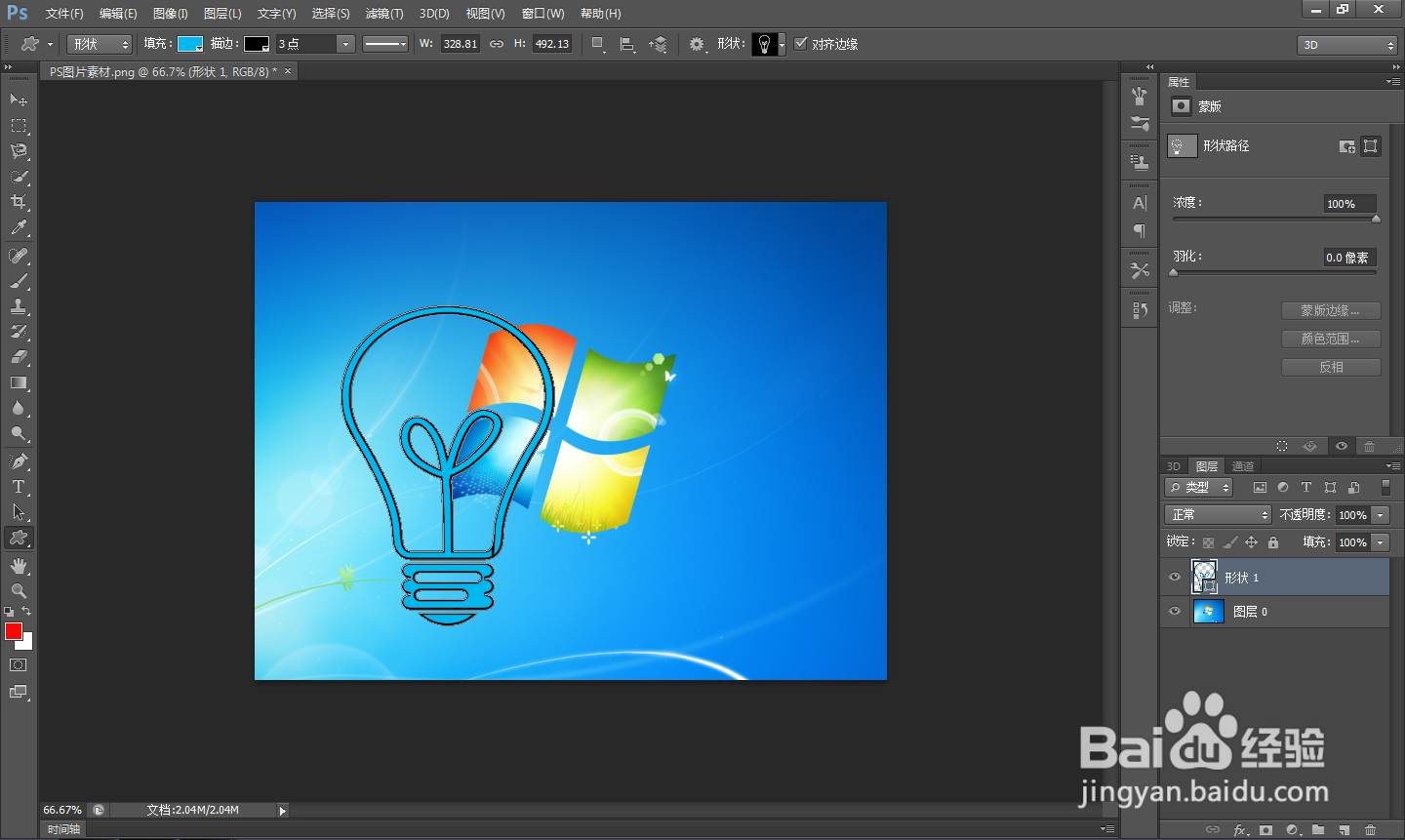Toggle lock image pixels brush icon
1405x840 pixels.
[1229, 542]
